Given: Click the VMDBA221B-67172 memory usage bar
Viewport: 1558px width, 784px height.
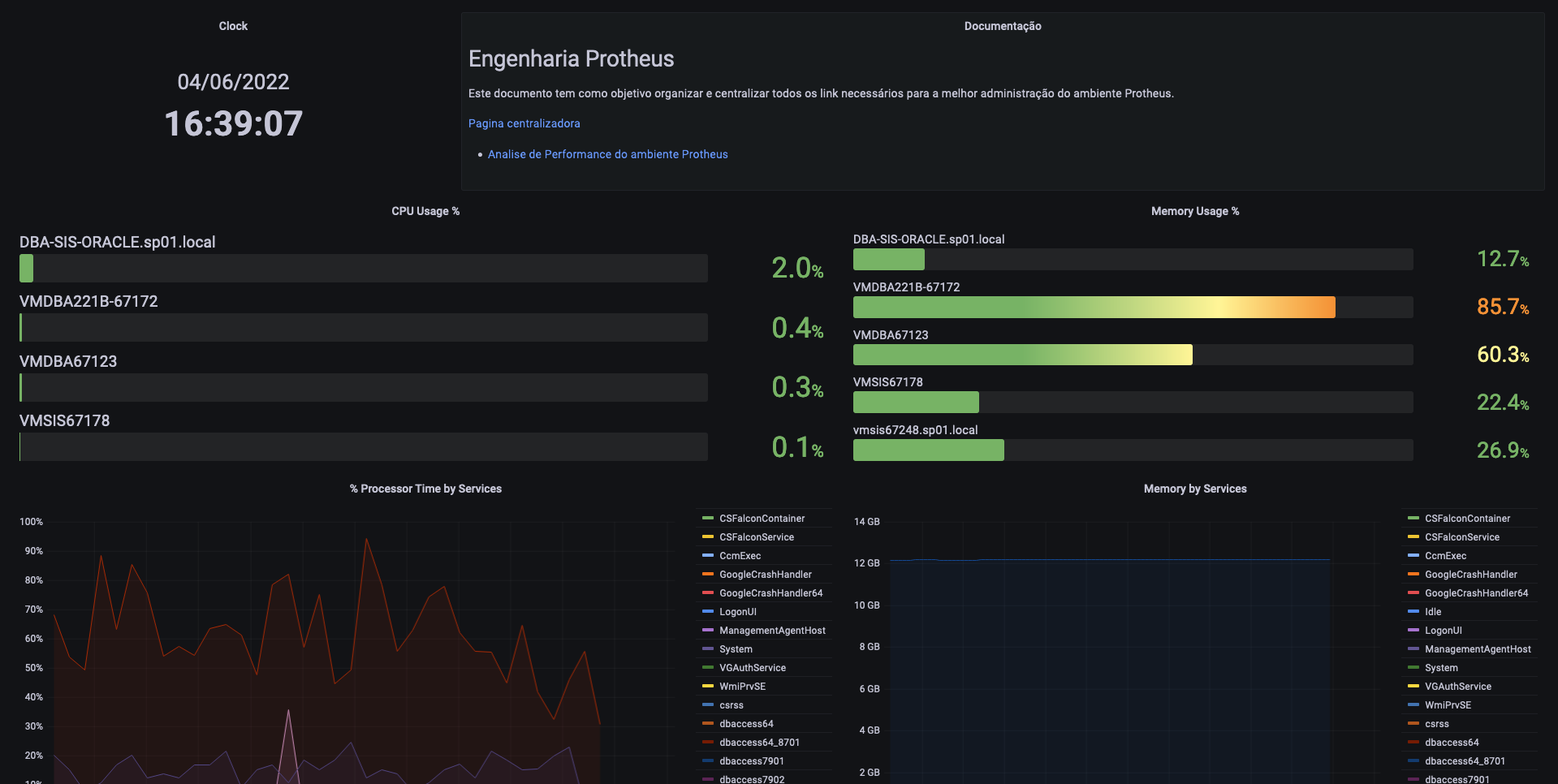Looking at the screenshot, I should click(x=1094, y=307).
